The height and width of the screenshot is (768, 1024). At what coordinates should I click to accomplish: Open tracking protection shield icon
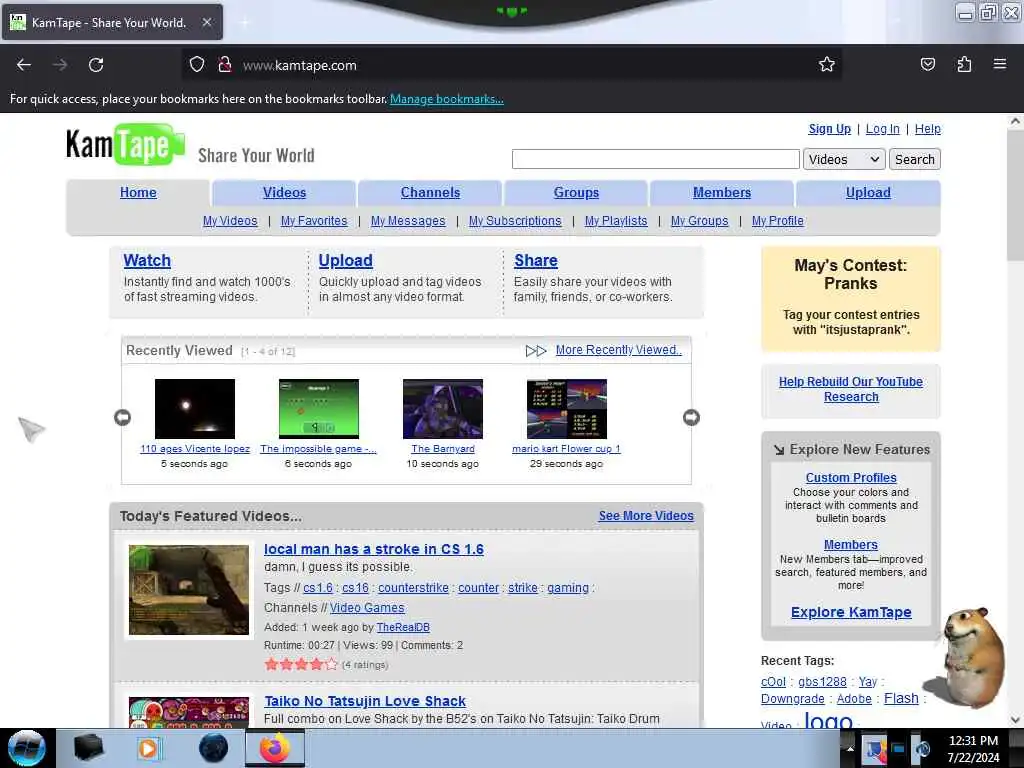(197, 65)
